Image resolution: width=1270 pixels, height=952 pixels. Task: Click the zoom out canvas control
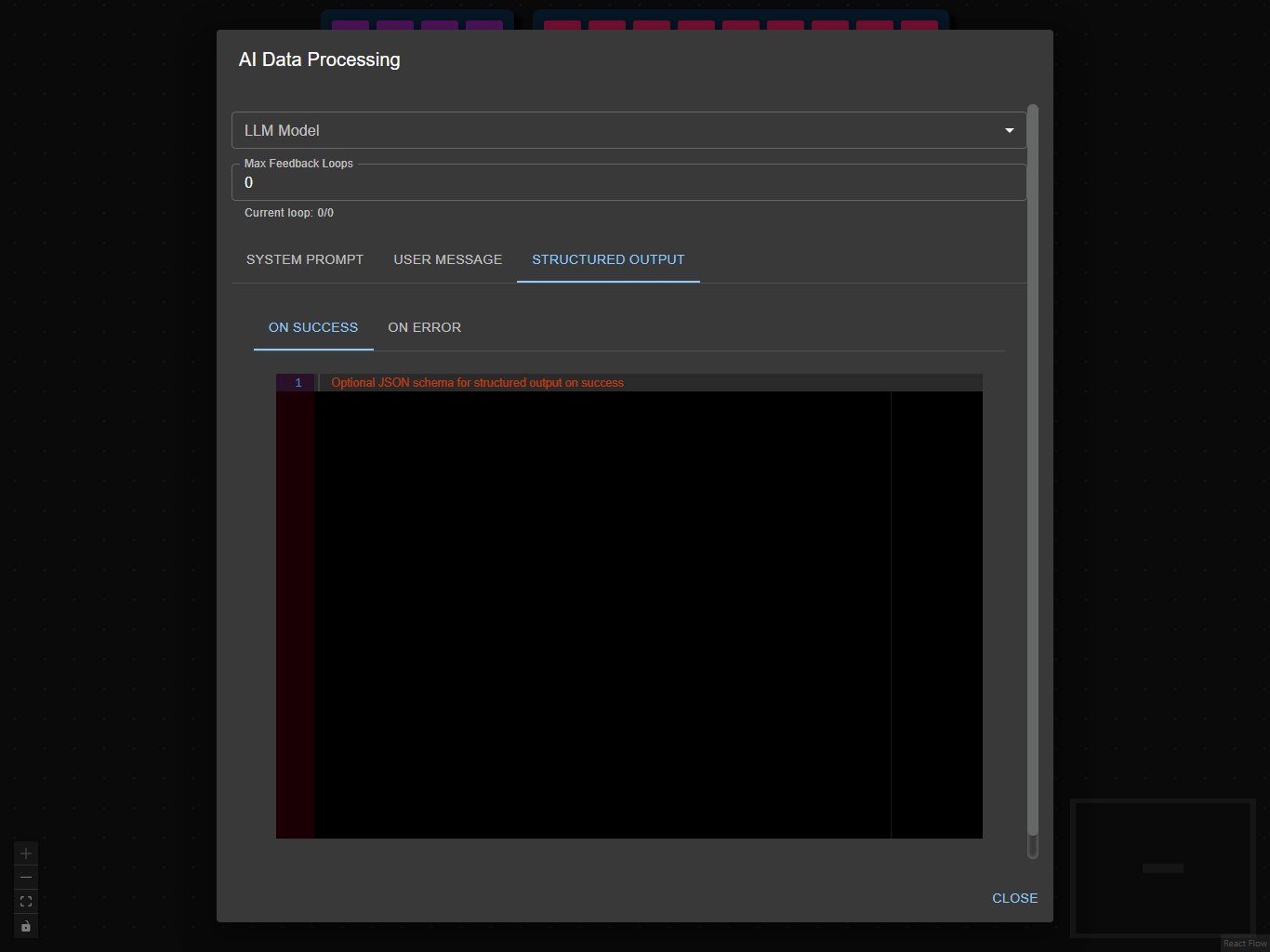point(26,878)
